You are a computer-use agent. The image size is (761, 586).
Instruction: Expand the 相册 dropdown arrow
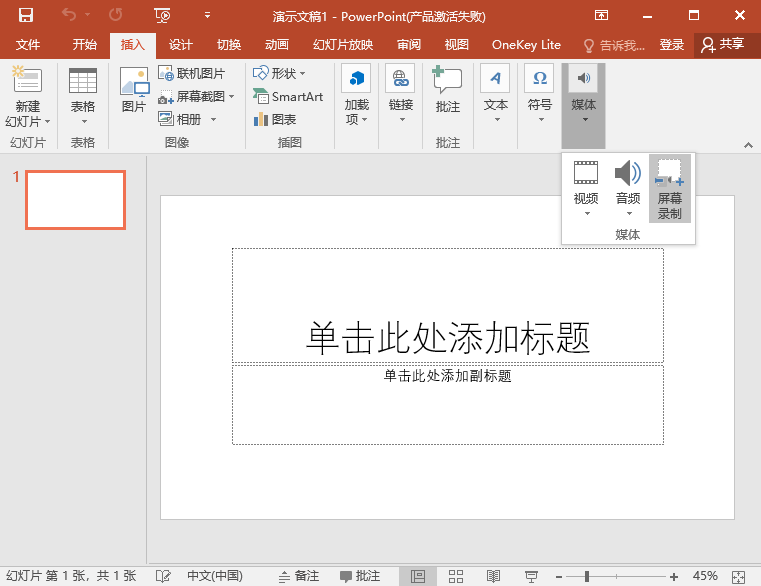213,119
